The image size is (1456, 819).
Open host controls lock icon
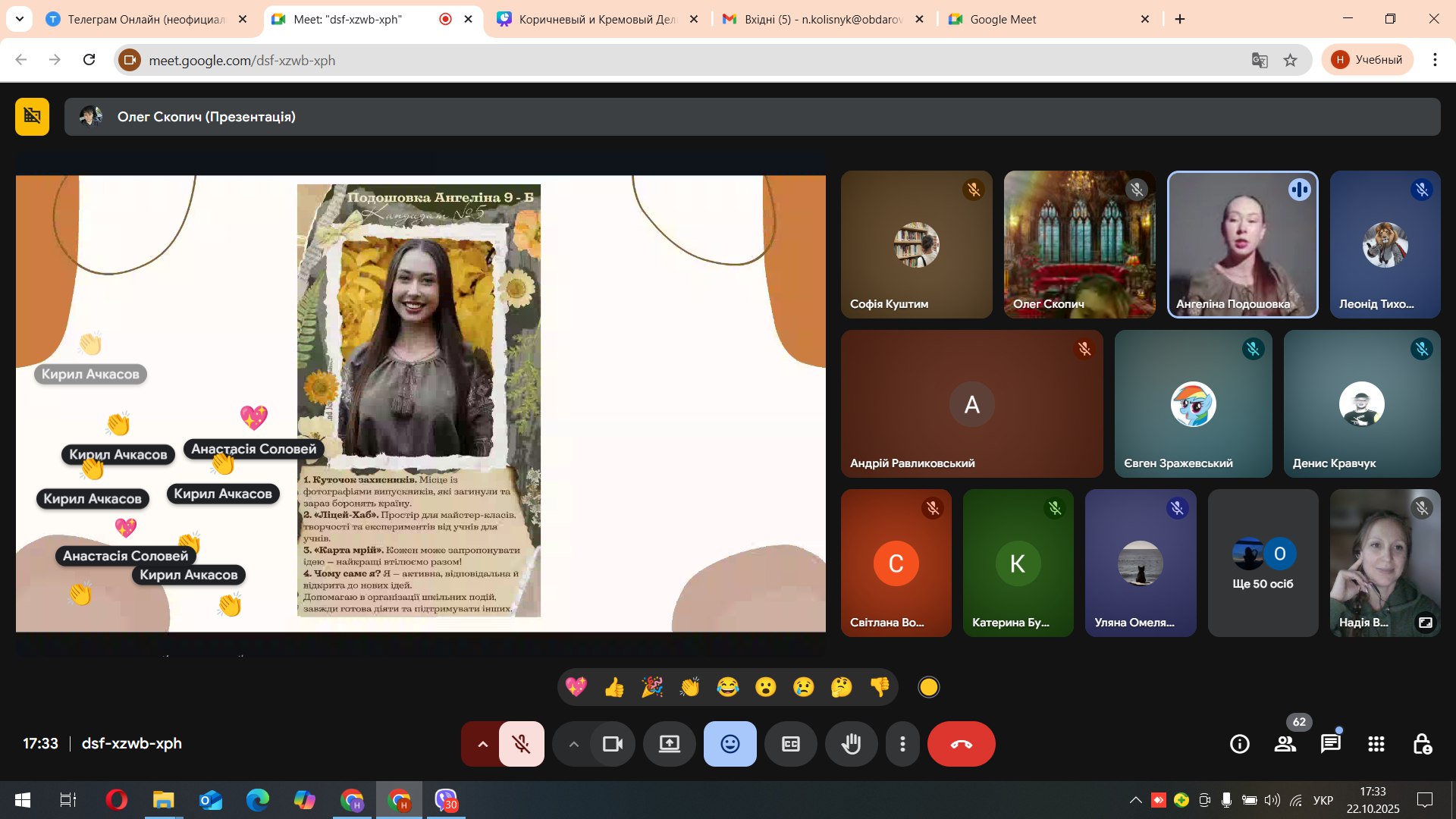(1422, 744)
